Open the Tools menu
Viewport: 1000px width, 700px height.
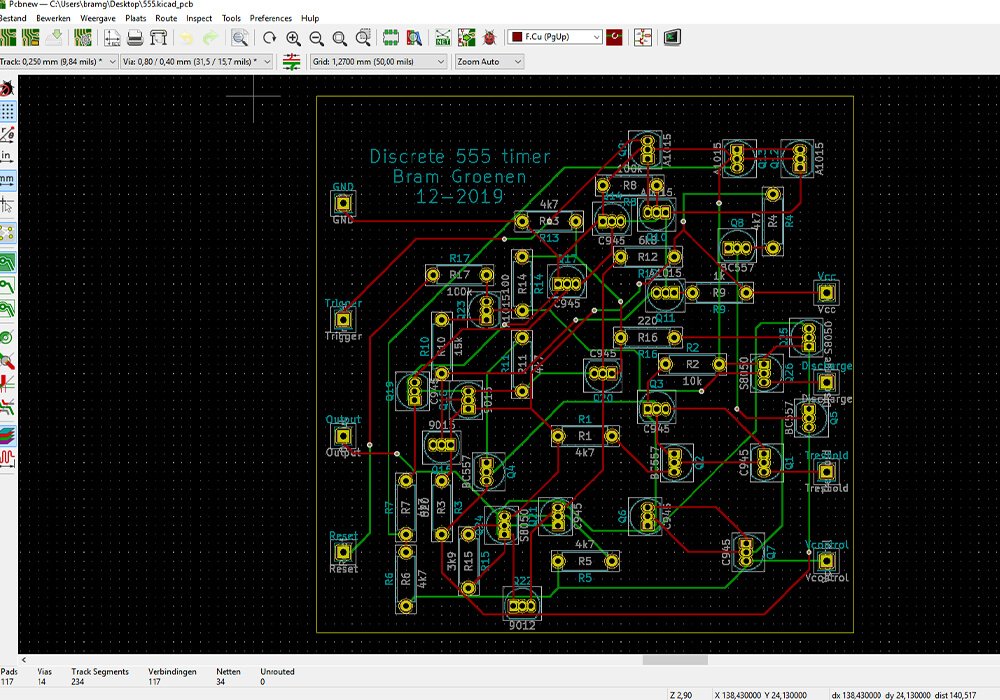[231, 18]
